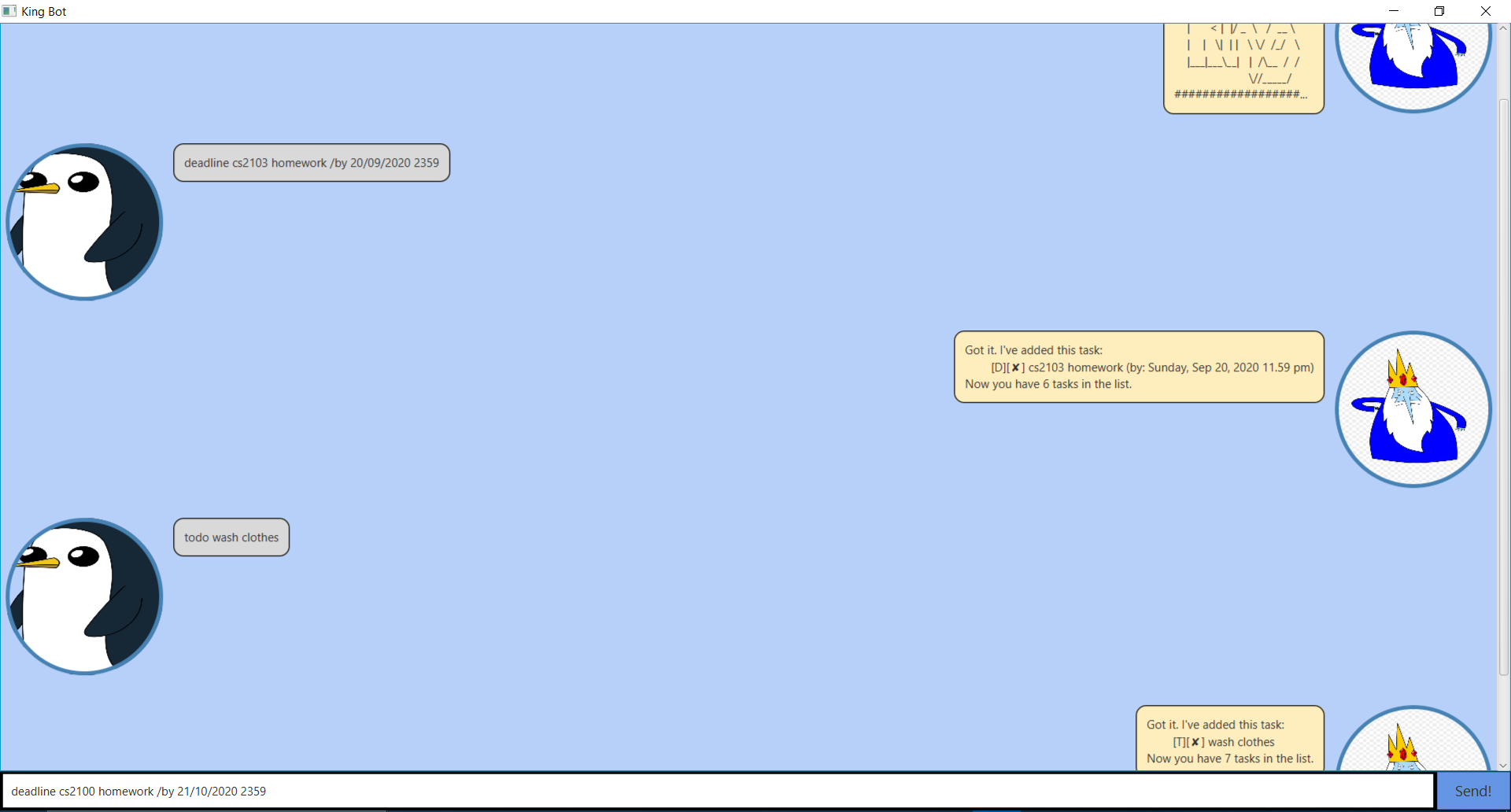Click the Send! button
Image resolution: width=1511 pixels, height=812 pixels.
click(x=1473, y=791)
